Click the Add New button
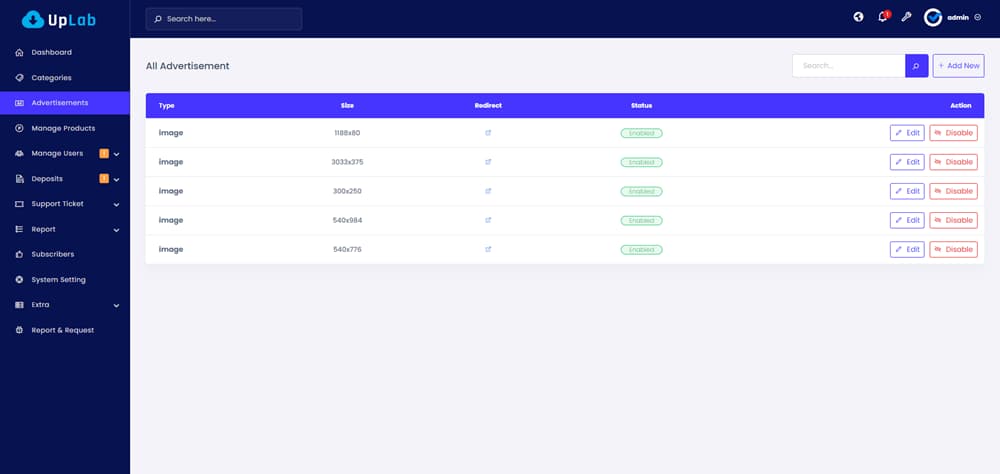 tap(959, 66)
